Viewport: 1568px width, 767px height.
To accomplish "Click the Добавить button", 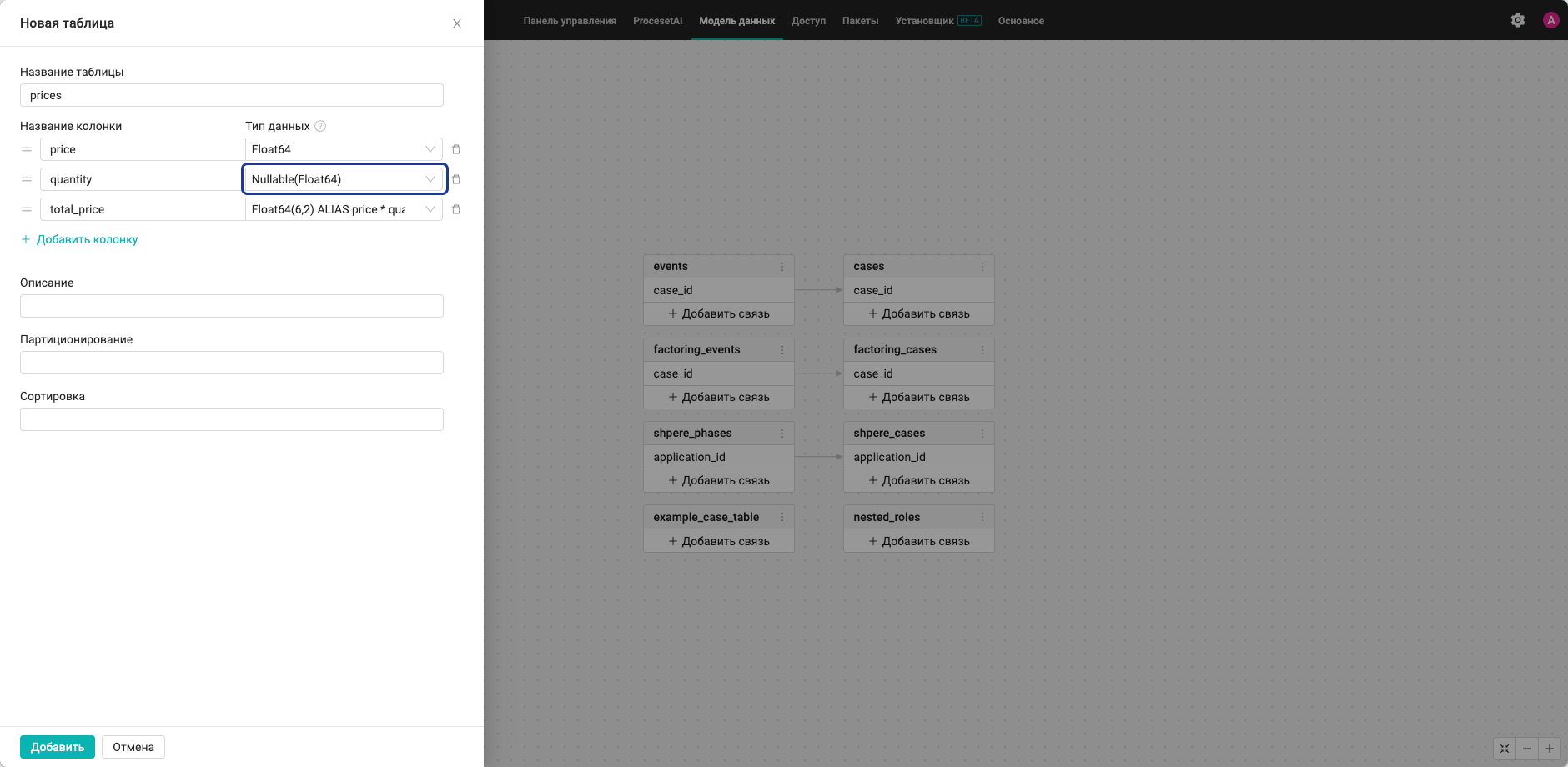I will pos(58,747).
